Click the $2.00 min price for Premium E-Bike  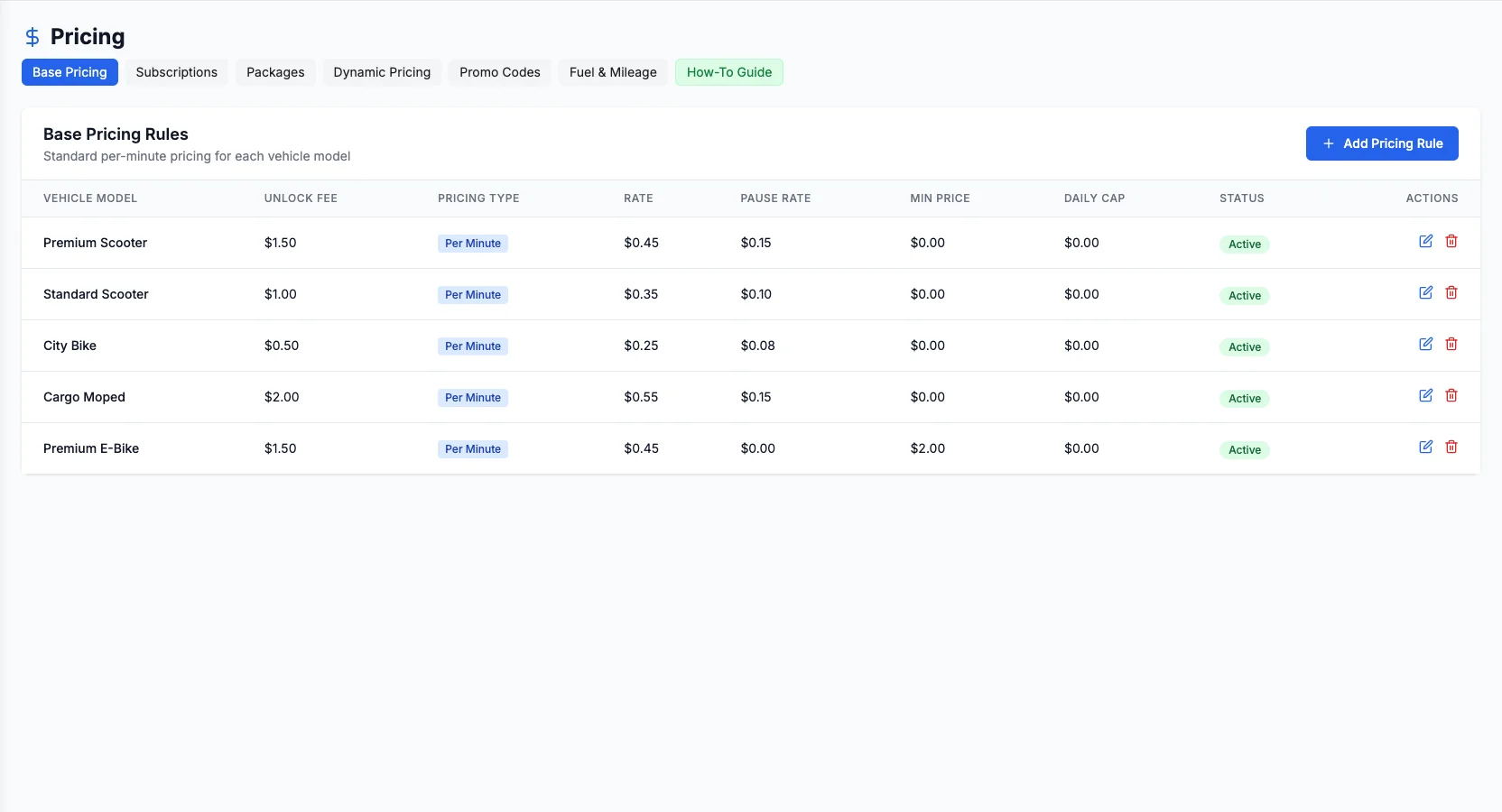pyautogui.click(x=928, y=448)
